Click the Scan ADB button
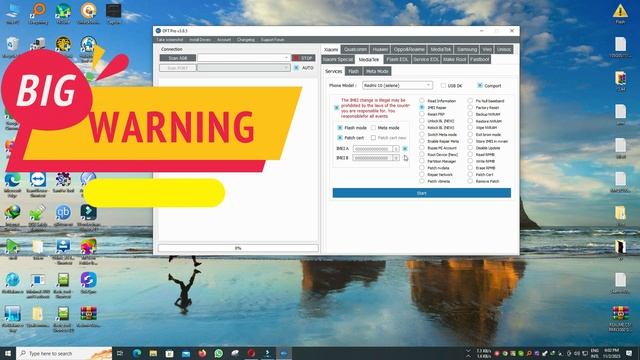Viewport: 640px width, 360px height. tap(178, 58)
